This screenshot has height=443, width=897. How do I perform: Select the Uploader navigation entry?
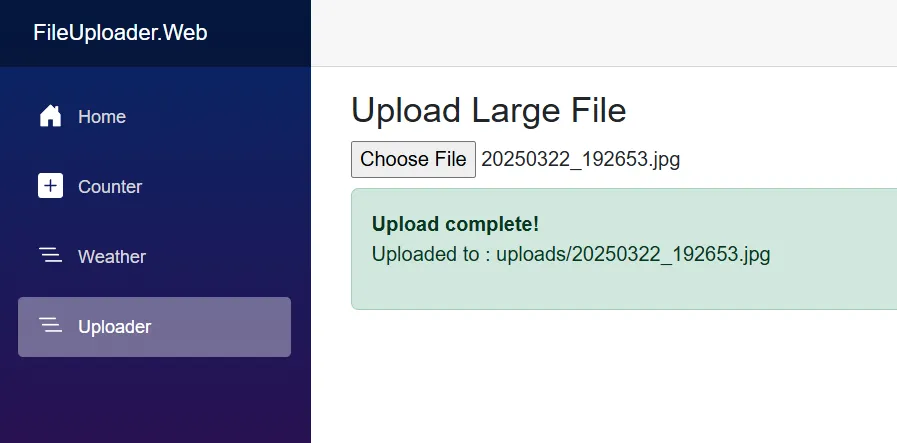point(154,327)
